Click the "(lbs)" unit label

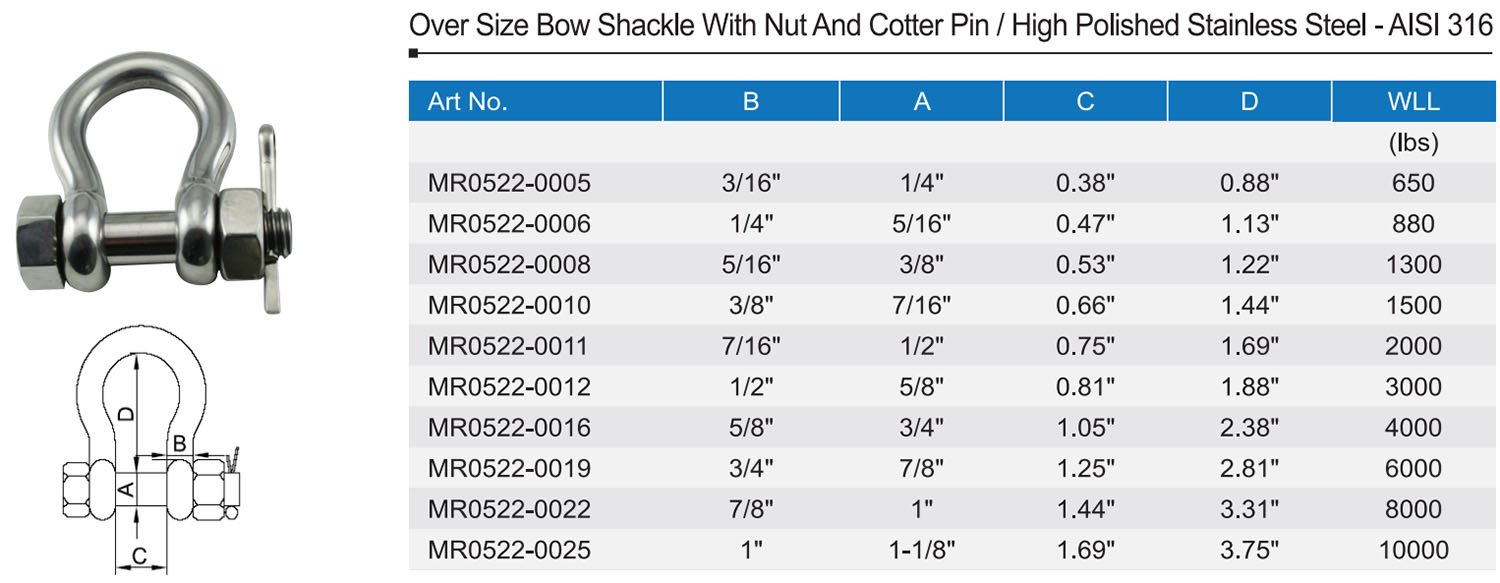click(1413, 143)
